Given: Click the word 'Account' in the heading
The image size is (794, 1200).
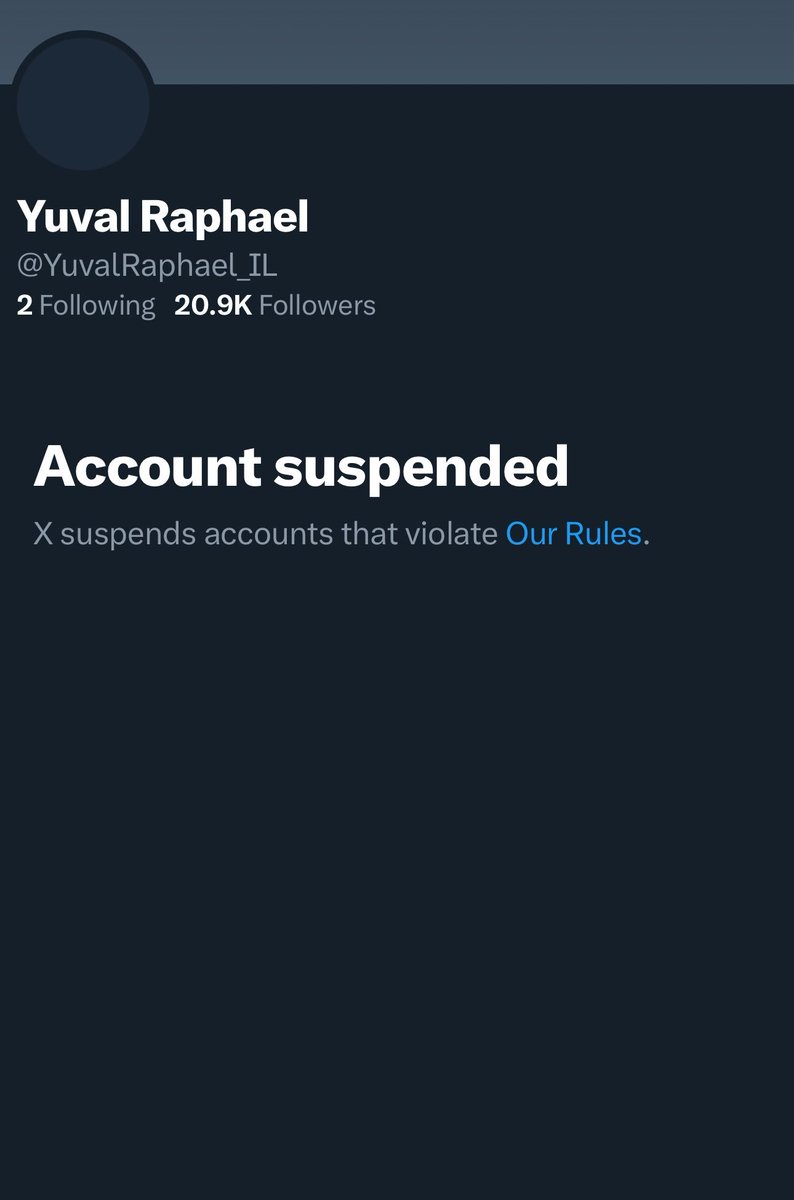Looking at the screenshot, I should pyautogui.click(x=147, y=465).
